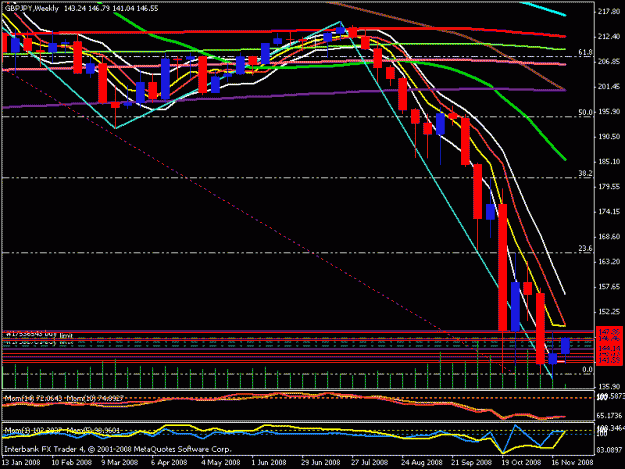The width and height of the screenshot is (625, 469).
Task: Click the 217.80 price scale label
Action: point(609,12)
